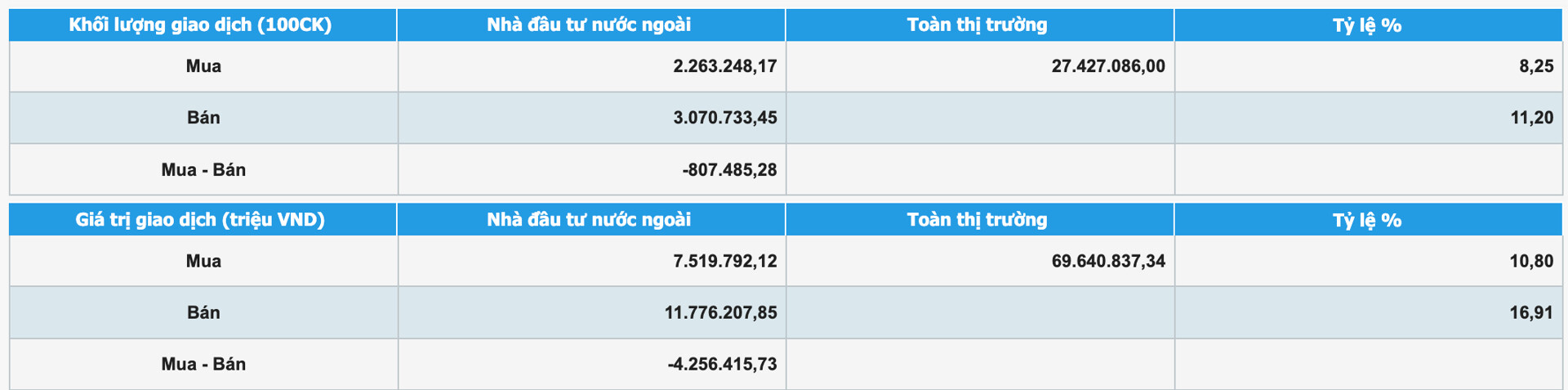Click "Mua - Bán" label in the volume table
1568x390 pixels.
203,170
